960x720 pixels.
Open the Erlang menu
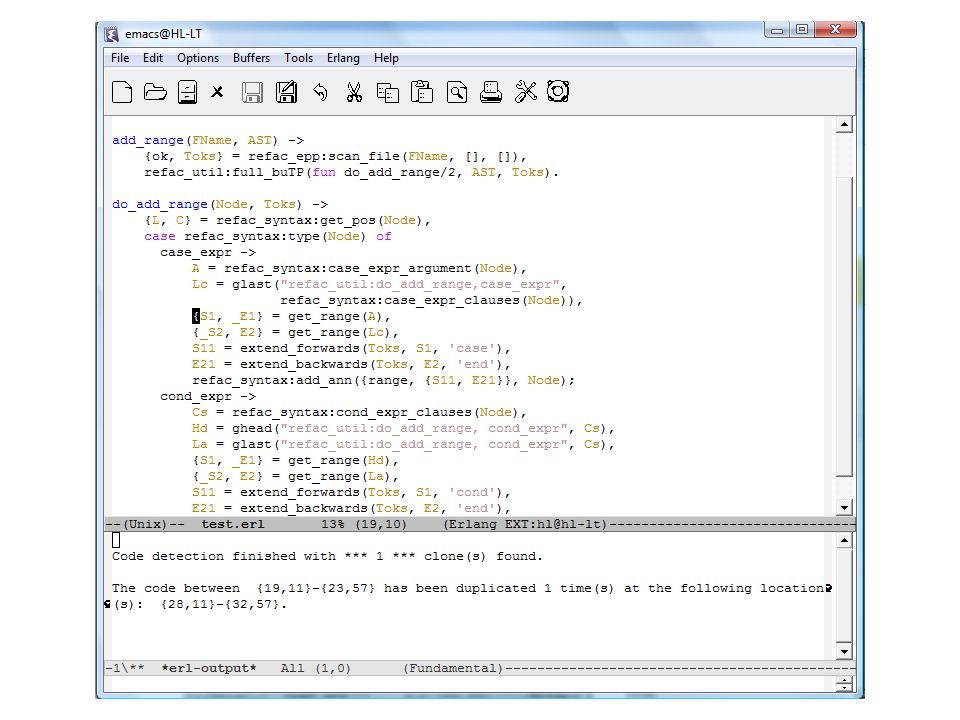coord(343,58)
